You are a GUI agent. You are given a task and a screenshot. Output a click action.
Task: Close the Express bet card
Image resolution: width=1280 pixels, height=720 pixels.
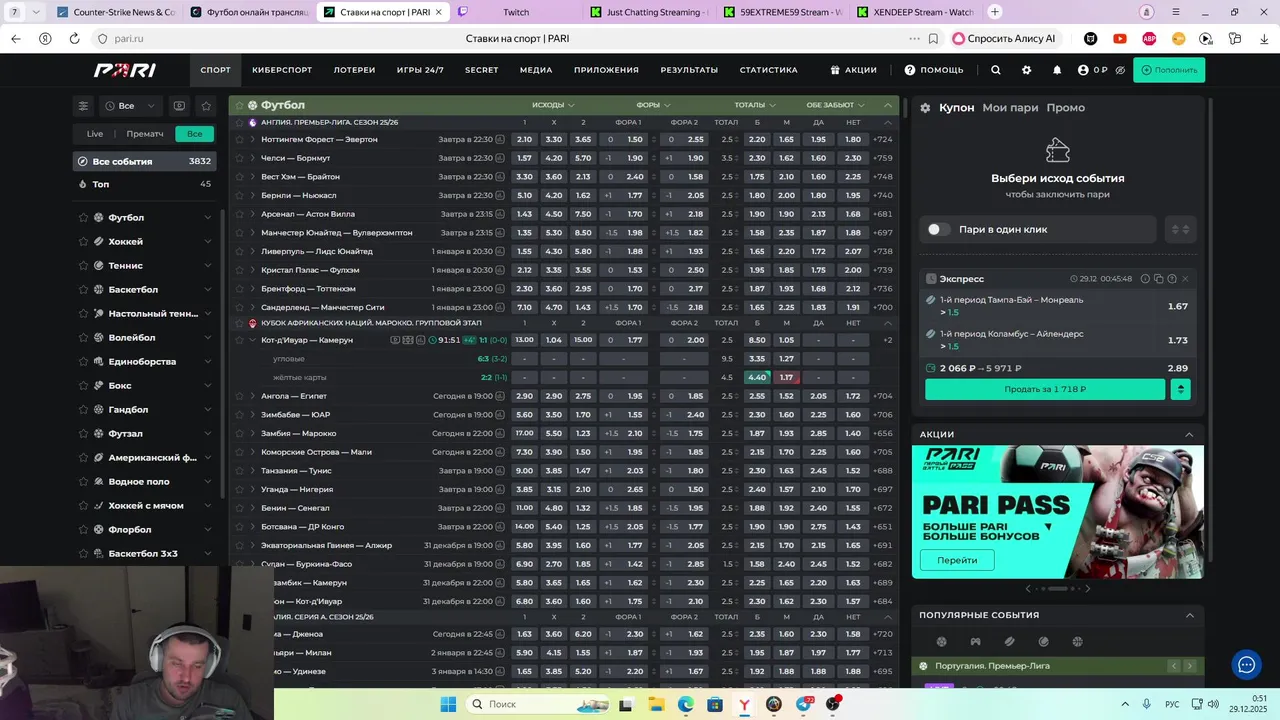point(1186,279)
